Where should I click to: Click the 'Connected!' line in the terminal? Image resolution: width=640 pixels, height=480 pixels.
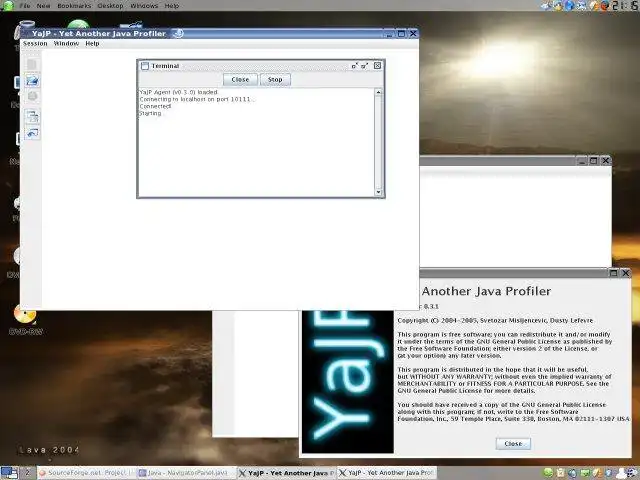pos(155,106)
